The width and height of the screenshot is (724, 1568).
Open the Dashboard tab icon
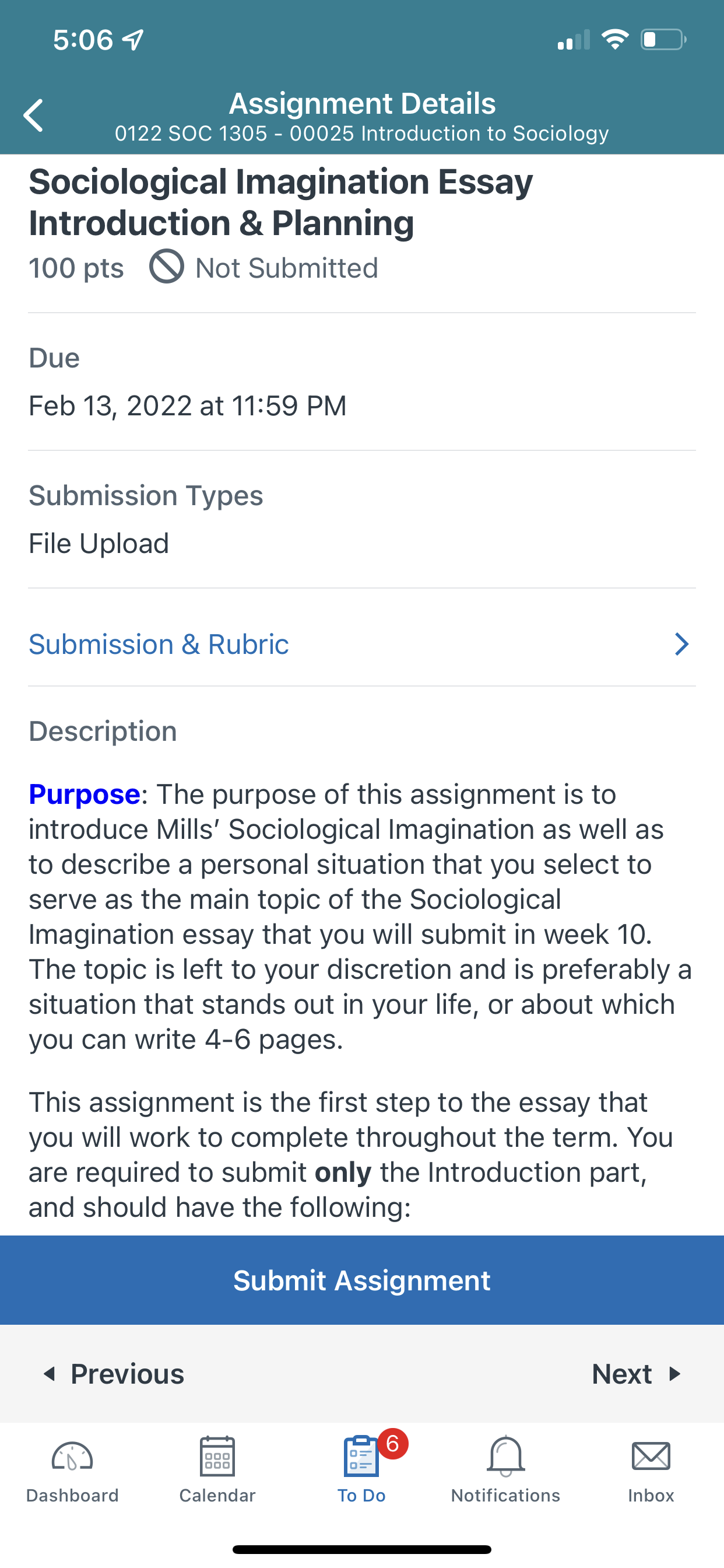[72, 1457]
